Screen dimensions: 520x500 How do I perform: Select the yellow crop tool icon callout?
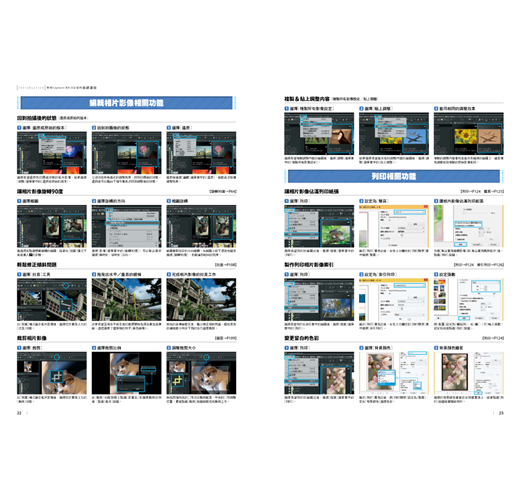click(x=178, y=380)
